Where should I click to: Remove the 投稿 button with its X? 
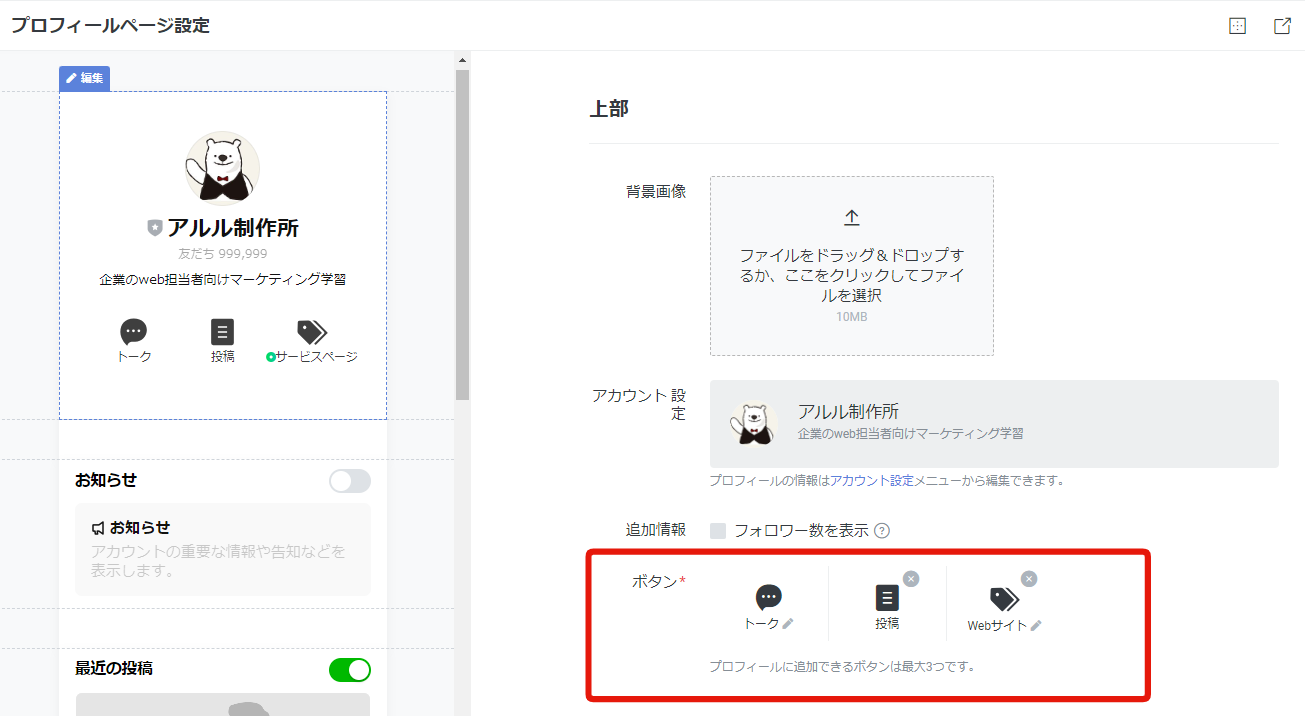click(911, 579)
